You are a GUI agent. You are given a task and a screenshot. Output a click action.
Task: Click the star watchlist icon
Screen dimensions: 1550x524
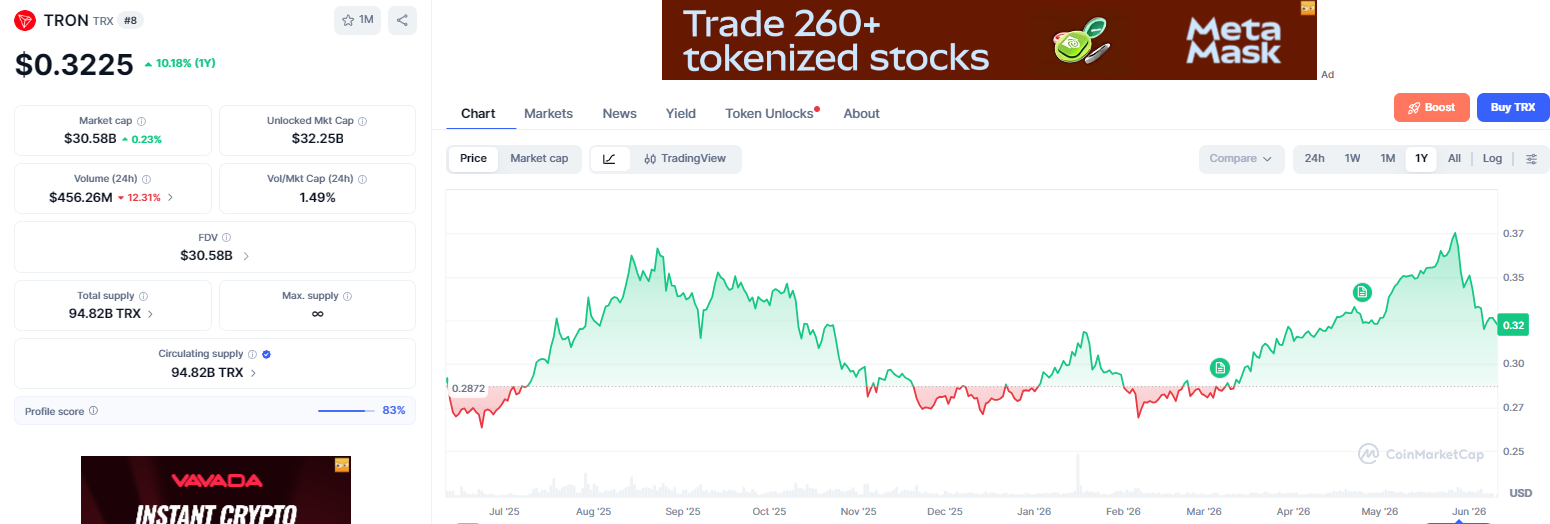pos(348,20)
